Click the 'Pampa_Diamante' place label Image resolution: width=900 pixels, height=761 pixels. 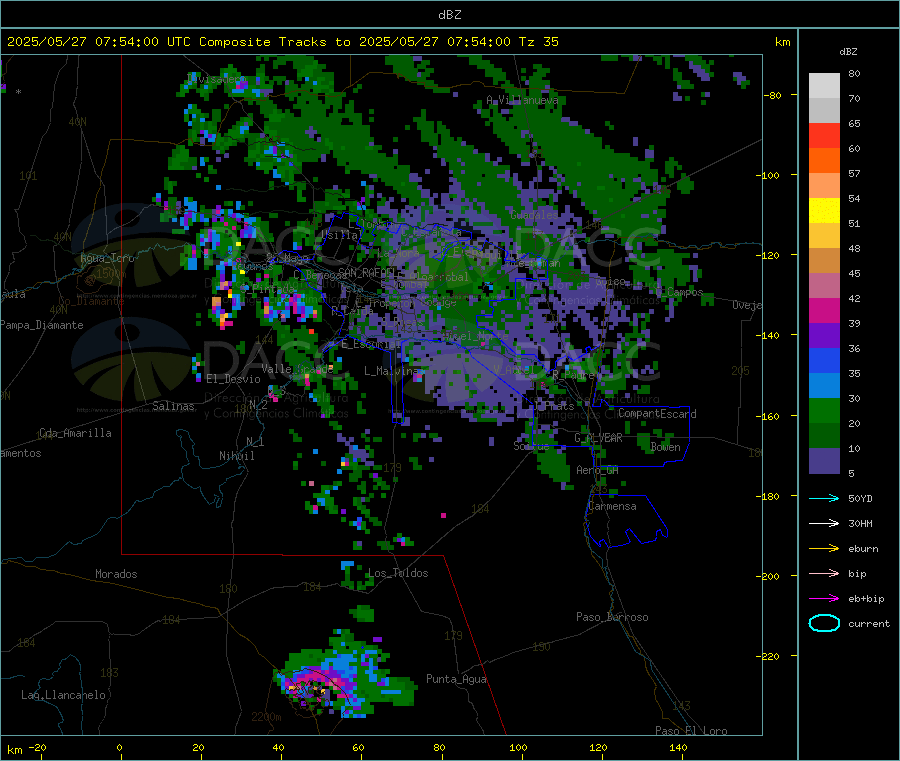tap(41, 325)
